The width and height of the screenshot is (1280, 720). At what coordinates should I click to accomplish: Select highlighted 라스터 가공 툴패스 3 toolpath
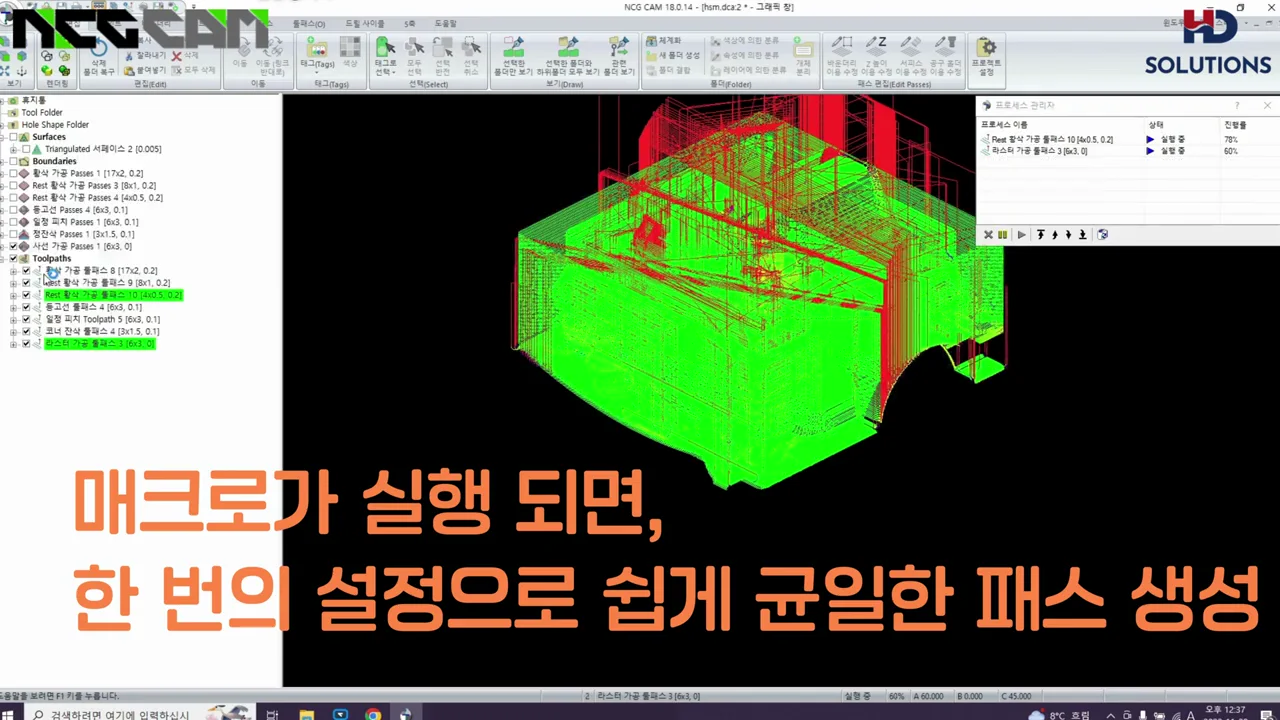[99, 343]
